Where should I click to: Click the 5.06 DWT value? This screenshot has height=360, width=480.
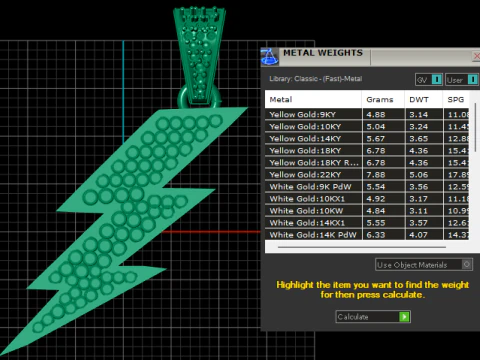tap(419, 175)
